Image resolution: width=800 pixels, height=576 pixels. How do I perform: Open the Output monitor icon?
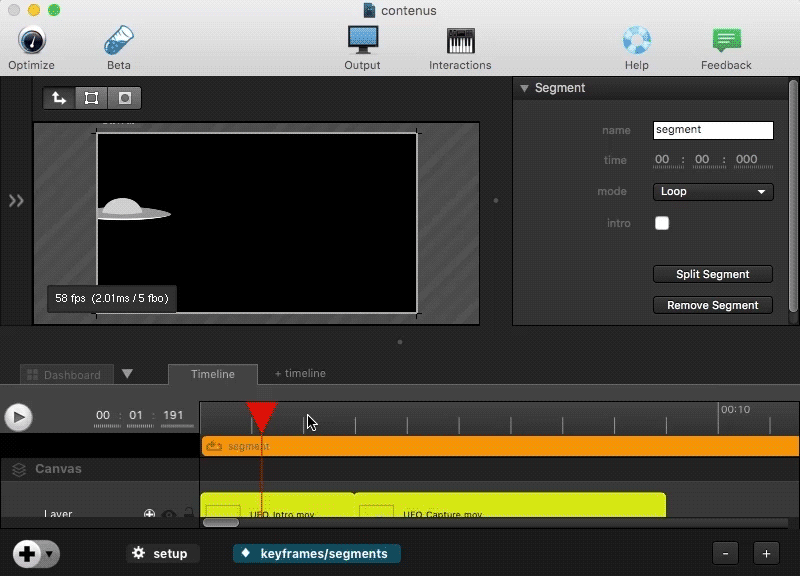click(362, 41)
